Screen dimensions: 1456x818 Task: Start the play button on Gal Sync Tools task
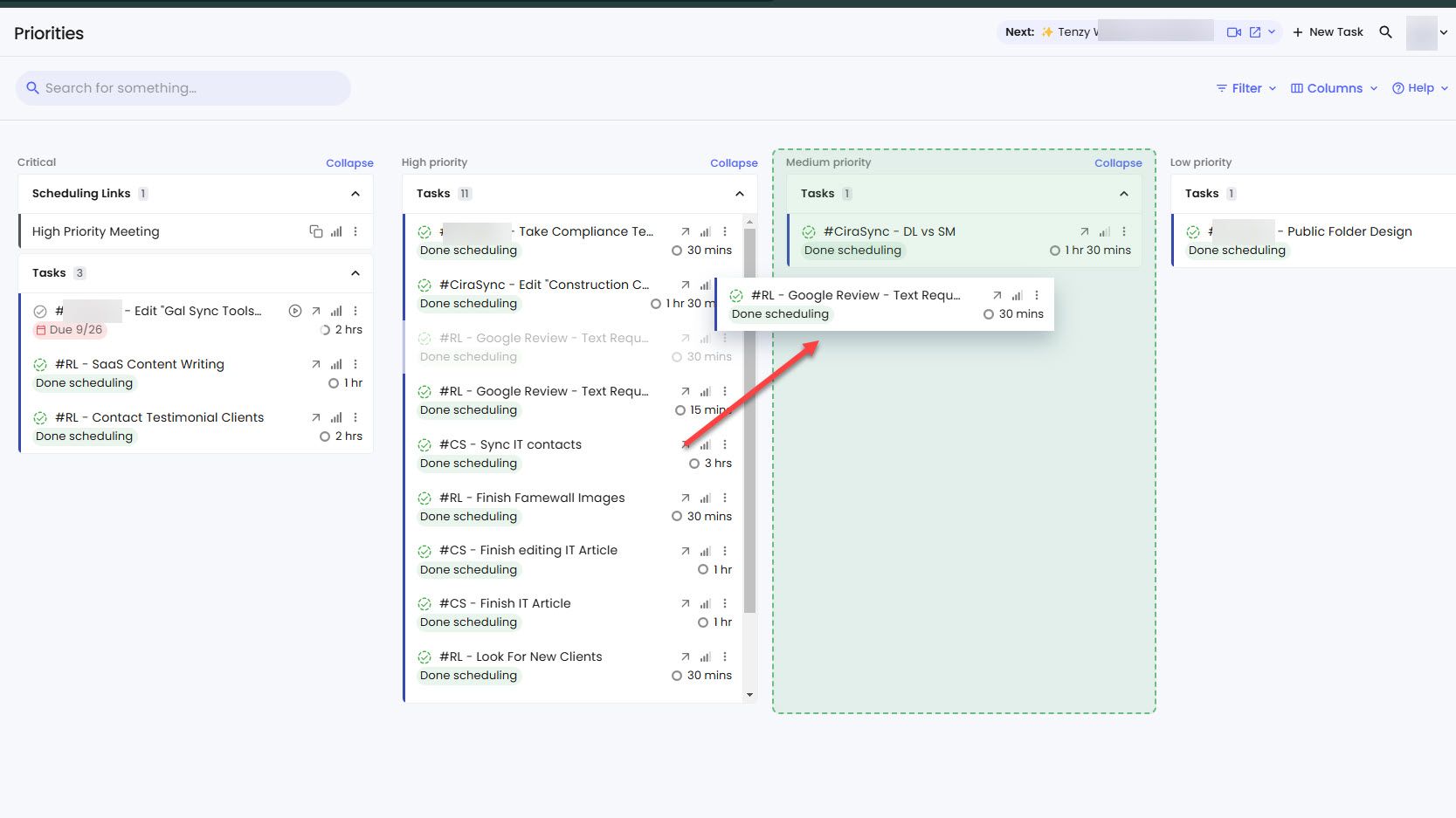click(x=295, y=311)
